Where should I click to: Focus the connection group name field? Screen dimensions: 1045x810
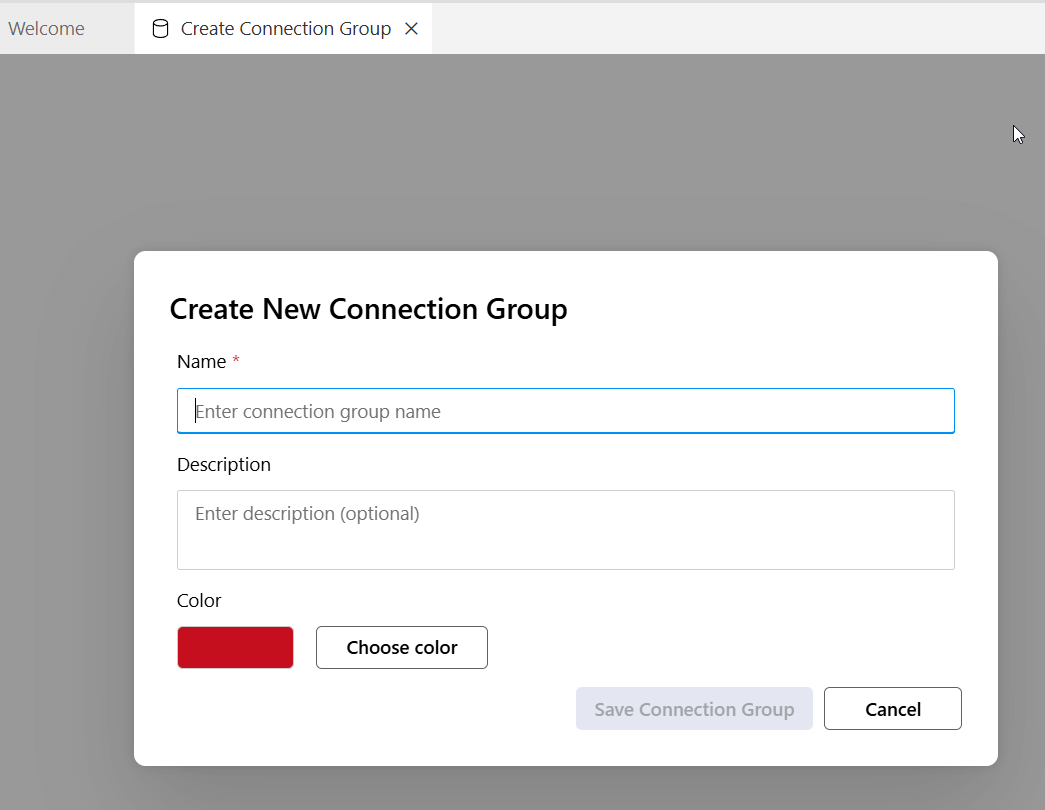[x=565, y=411]
